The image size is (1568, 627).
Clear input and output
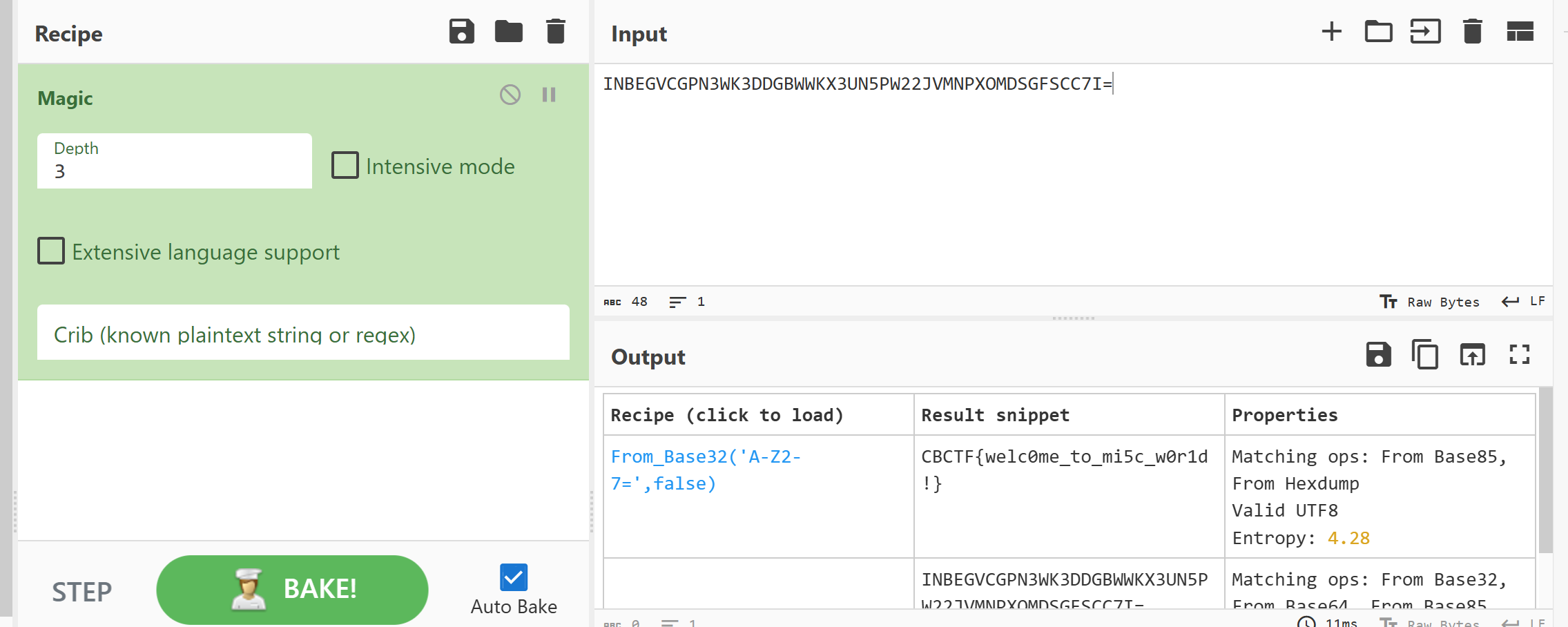point(1472,32)
